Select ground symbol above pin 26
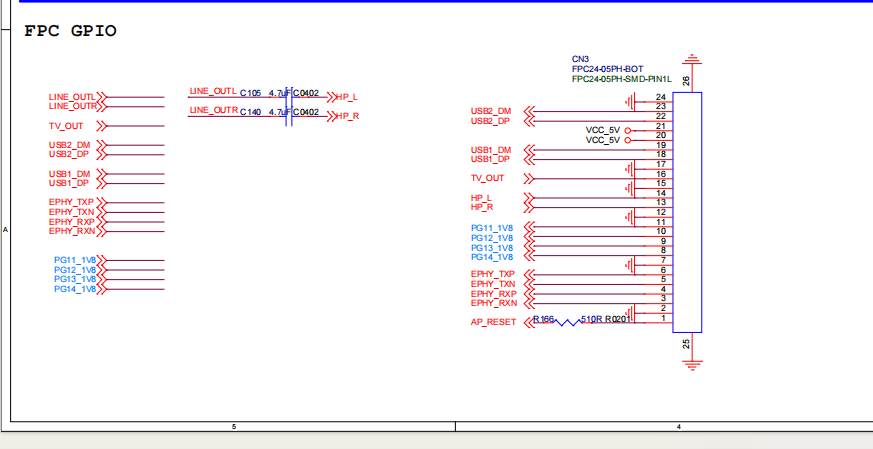This screenshot has height=449, width=873. 687,60
